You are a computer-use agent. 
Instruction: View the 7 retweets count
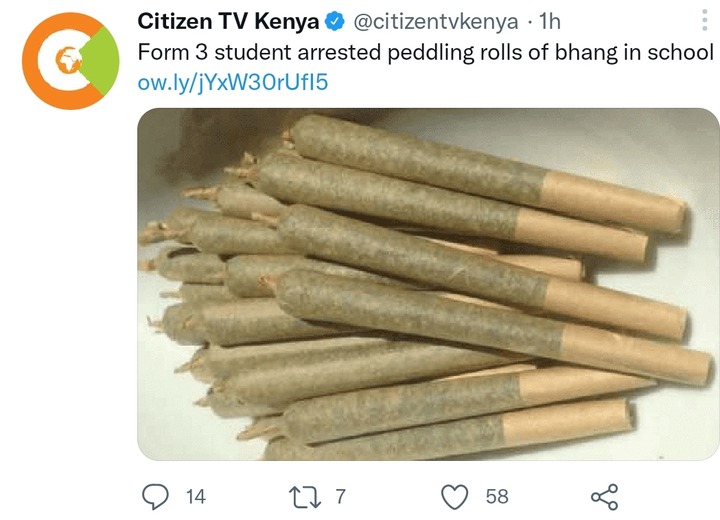pyautogui.click(x=340, y=497)
